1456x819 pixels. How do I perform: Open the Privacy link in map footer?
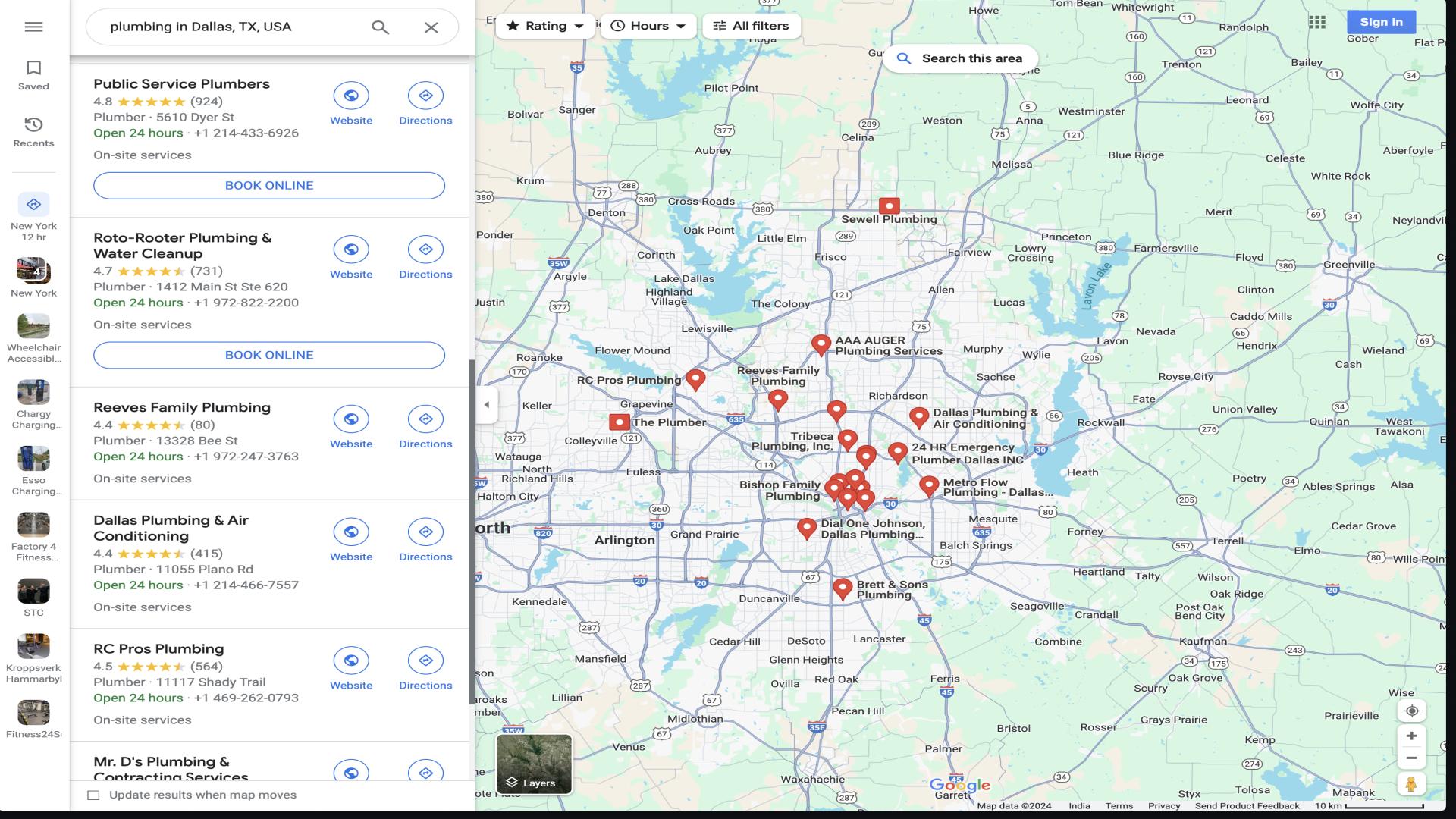tap(1164, 806)
